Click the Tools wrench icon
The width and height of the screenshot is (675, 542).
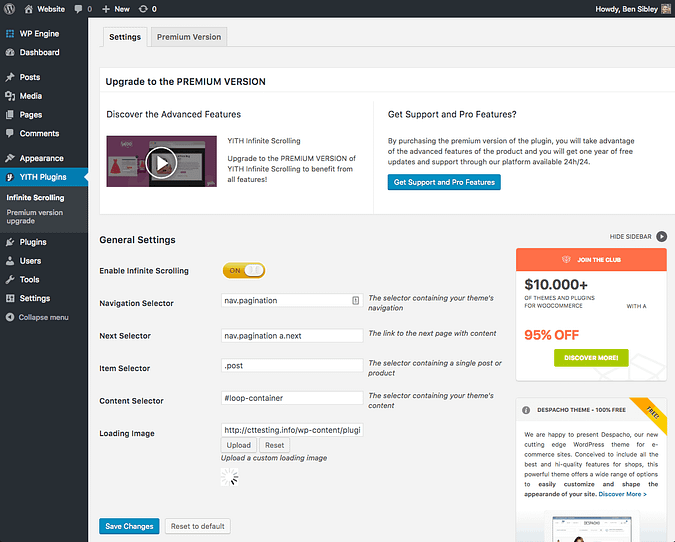click(10, 279)
